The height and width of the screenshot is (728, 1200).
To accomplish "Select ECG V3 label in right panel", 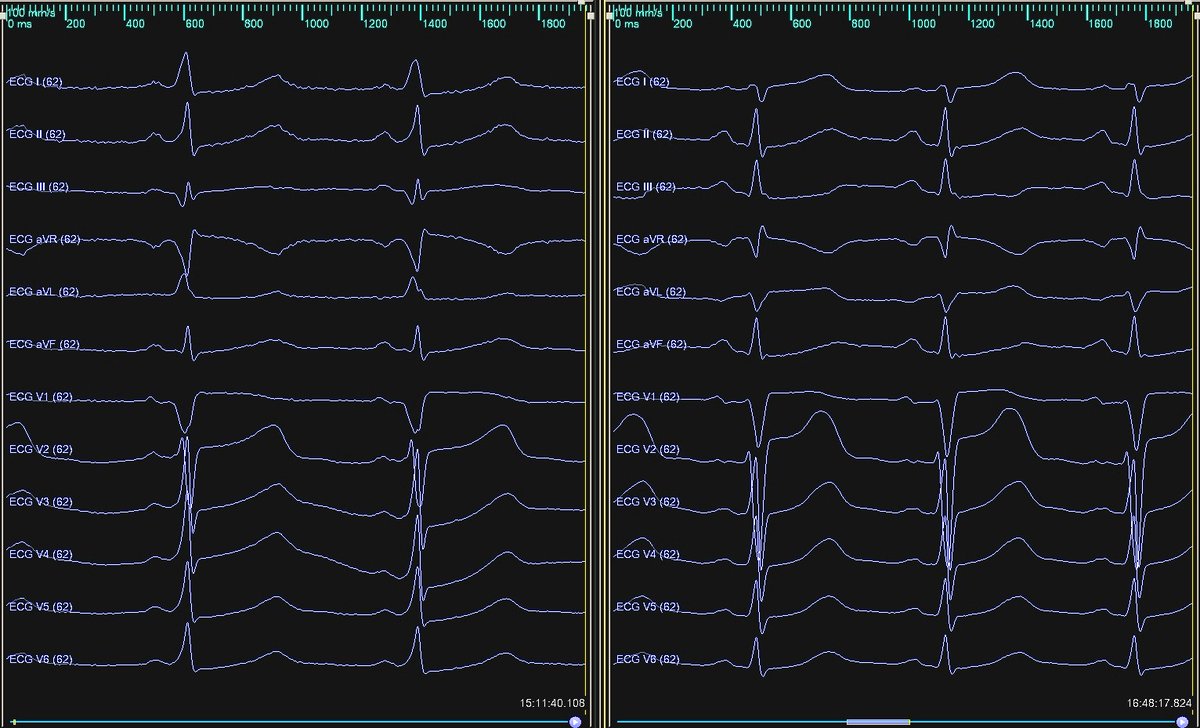I will [x=648, y=502].
